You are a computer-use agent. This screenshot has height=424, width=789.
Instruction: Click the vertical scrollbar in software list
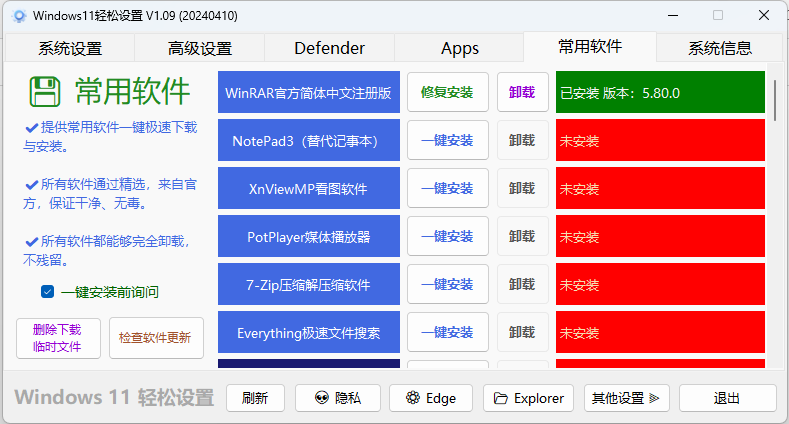point(774,95)
